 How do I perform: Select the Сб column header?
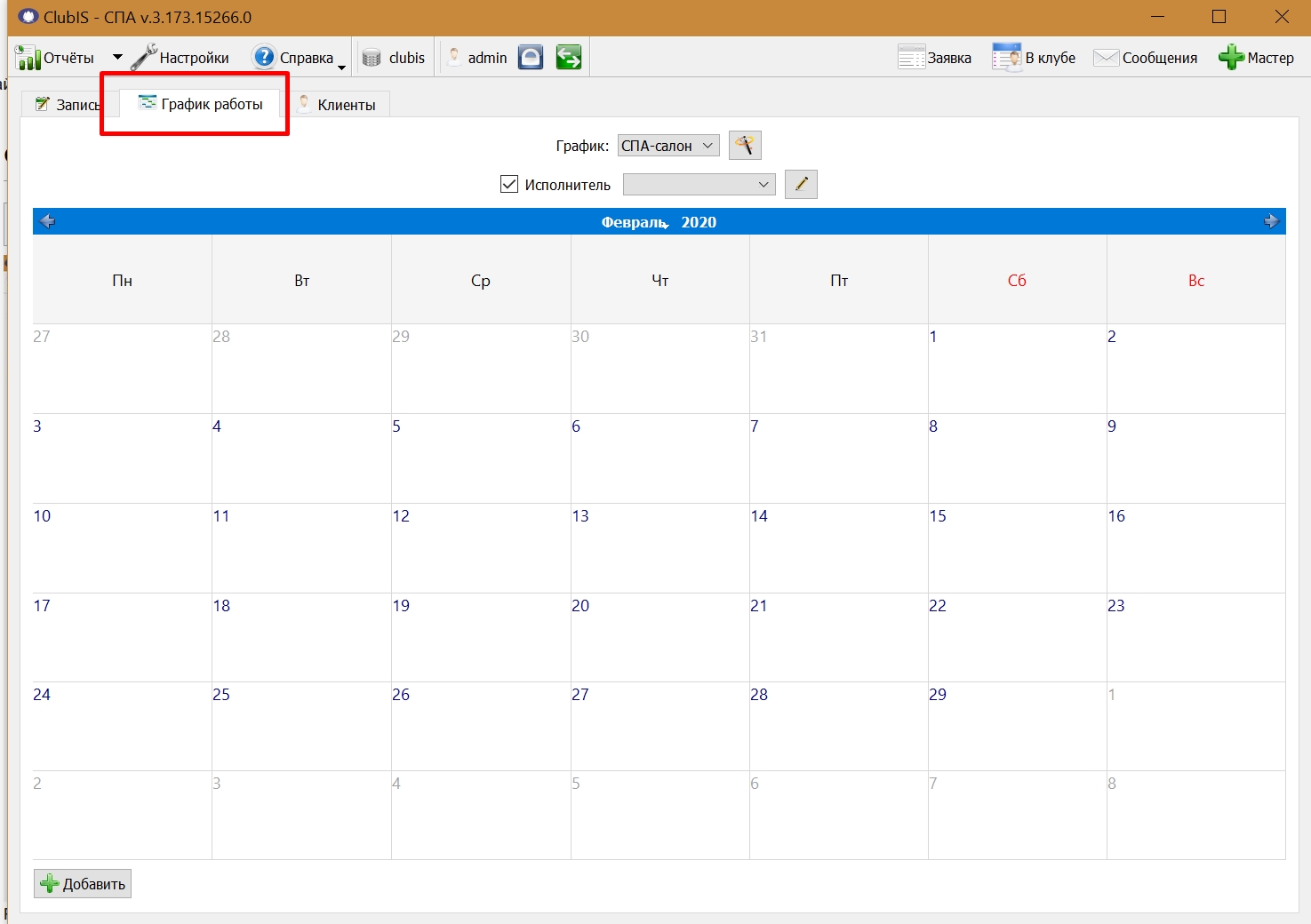pos(1018,280)
